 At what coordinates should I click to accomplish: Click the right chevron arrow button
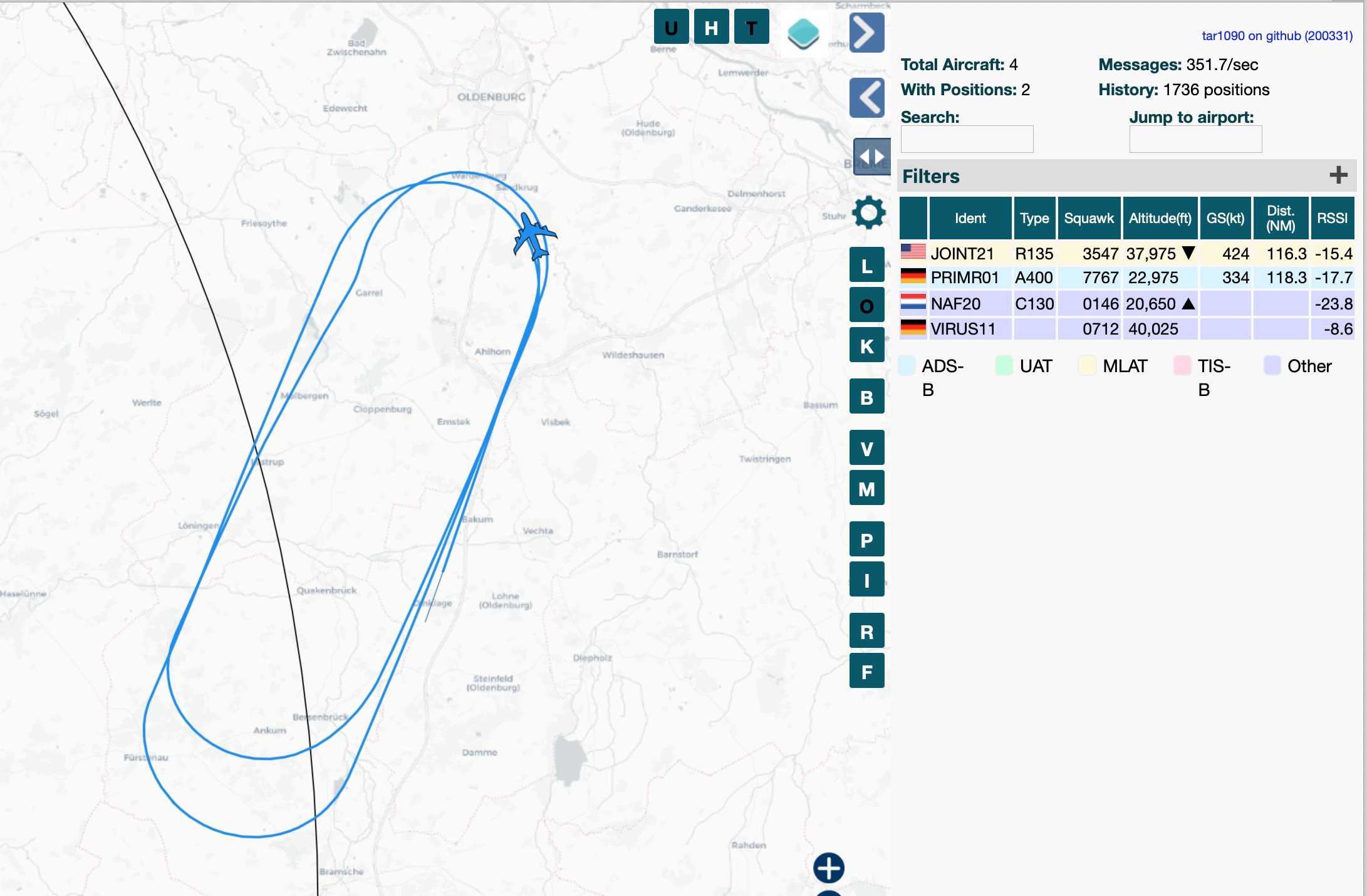click(866, 33)
